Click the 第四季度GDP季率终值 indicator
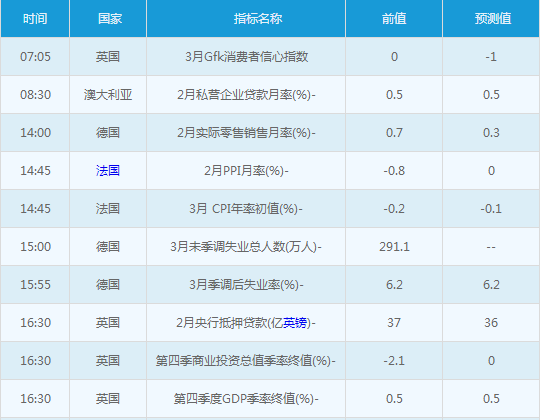540x420 pixels. tap(246, 399)
